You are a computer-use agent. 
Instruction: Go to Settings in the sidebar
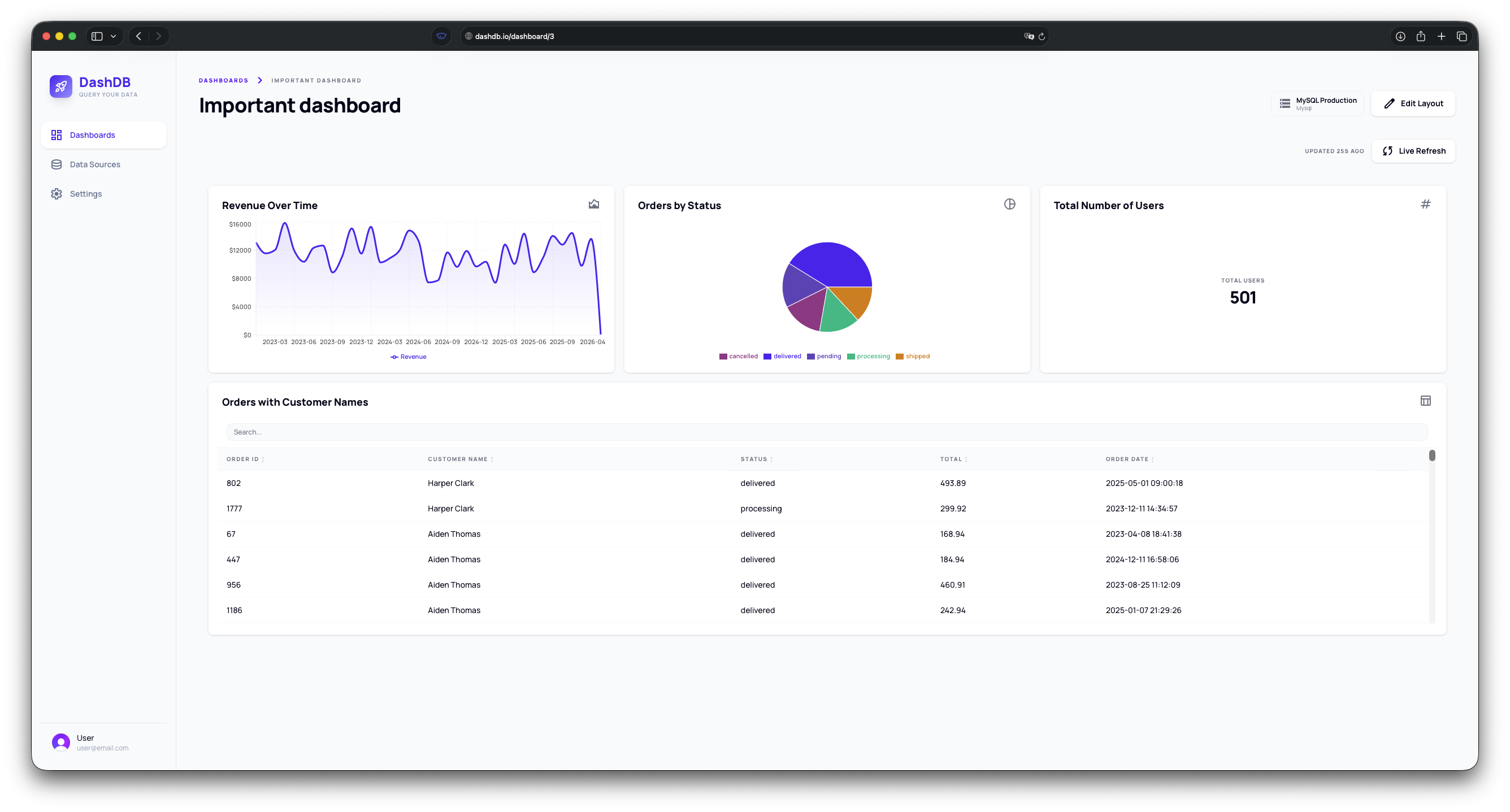[85, 193]
